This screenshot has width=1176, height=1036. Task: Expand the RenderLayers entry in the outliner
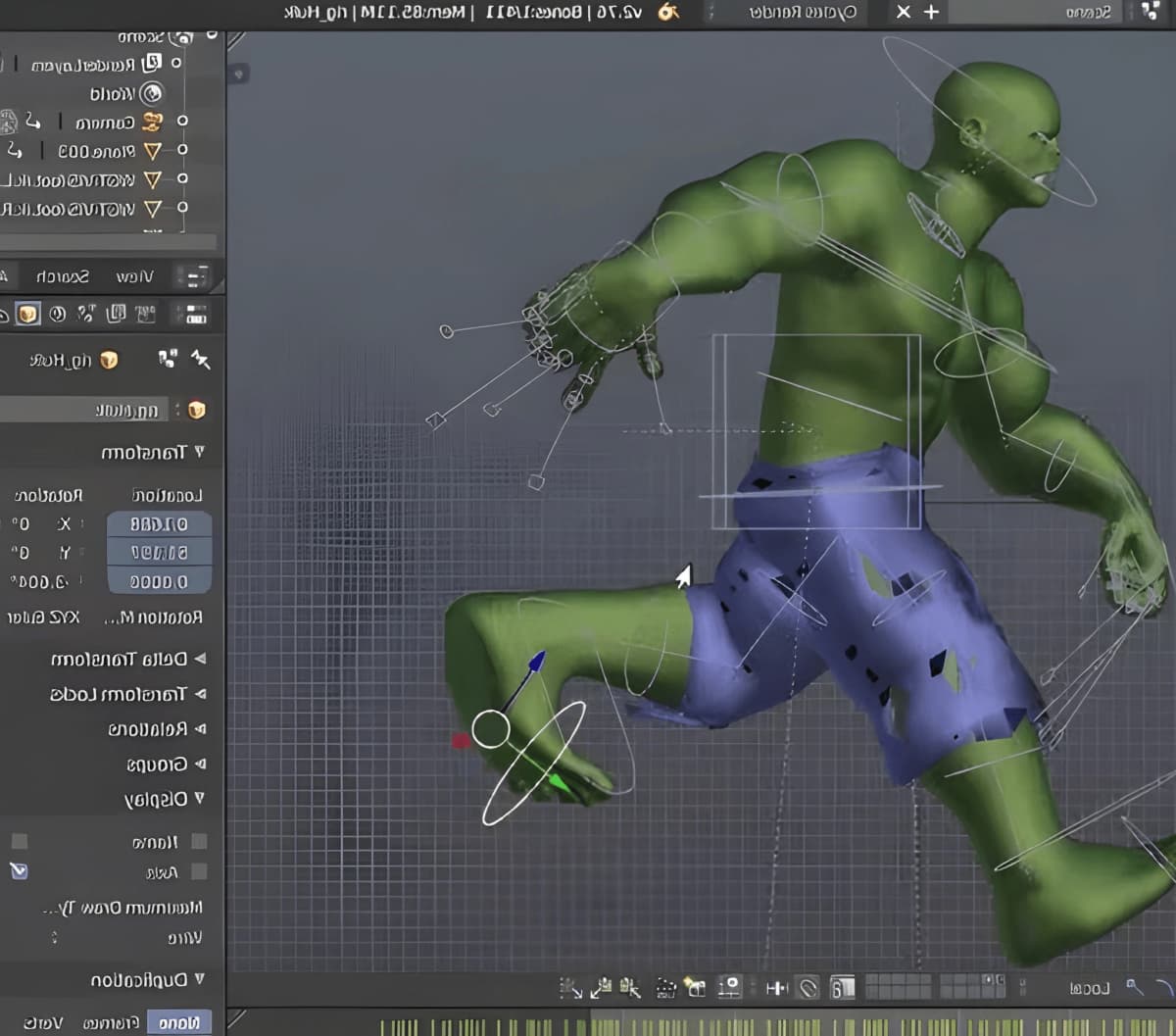pos(176,63)
